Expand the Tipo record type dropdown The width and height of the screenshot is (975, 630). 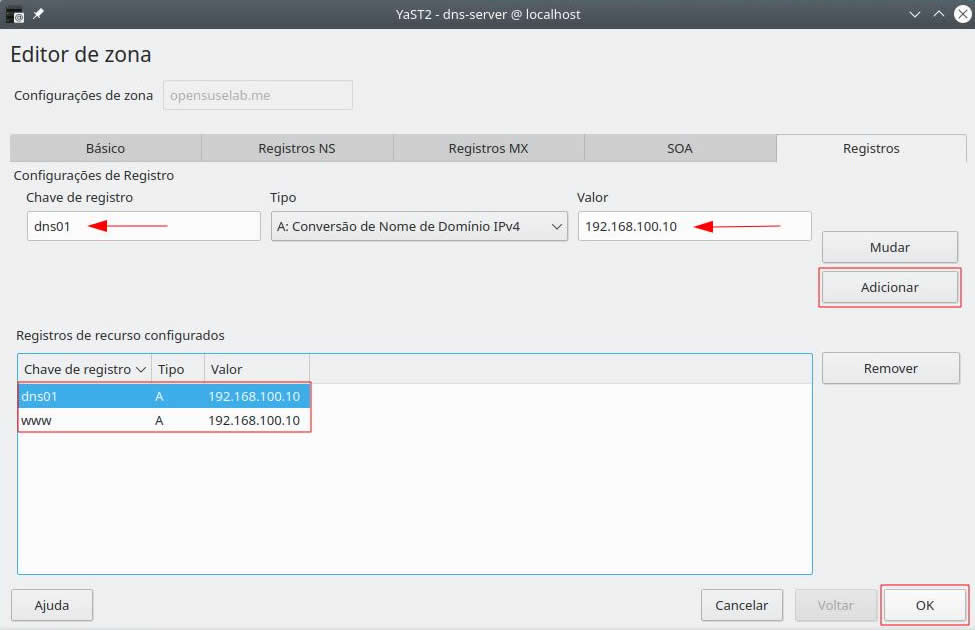click(x=419, y=226)
